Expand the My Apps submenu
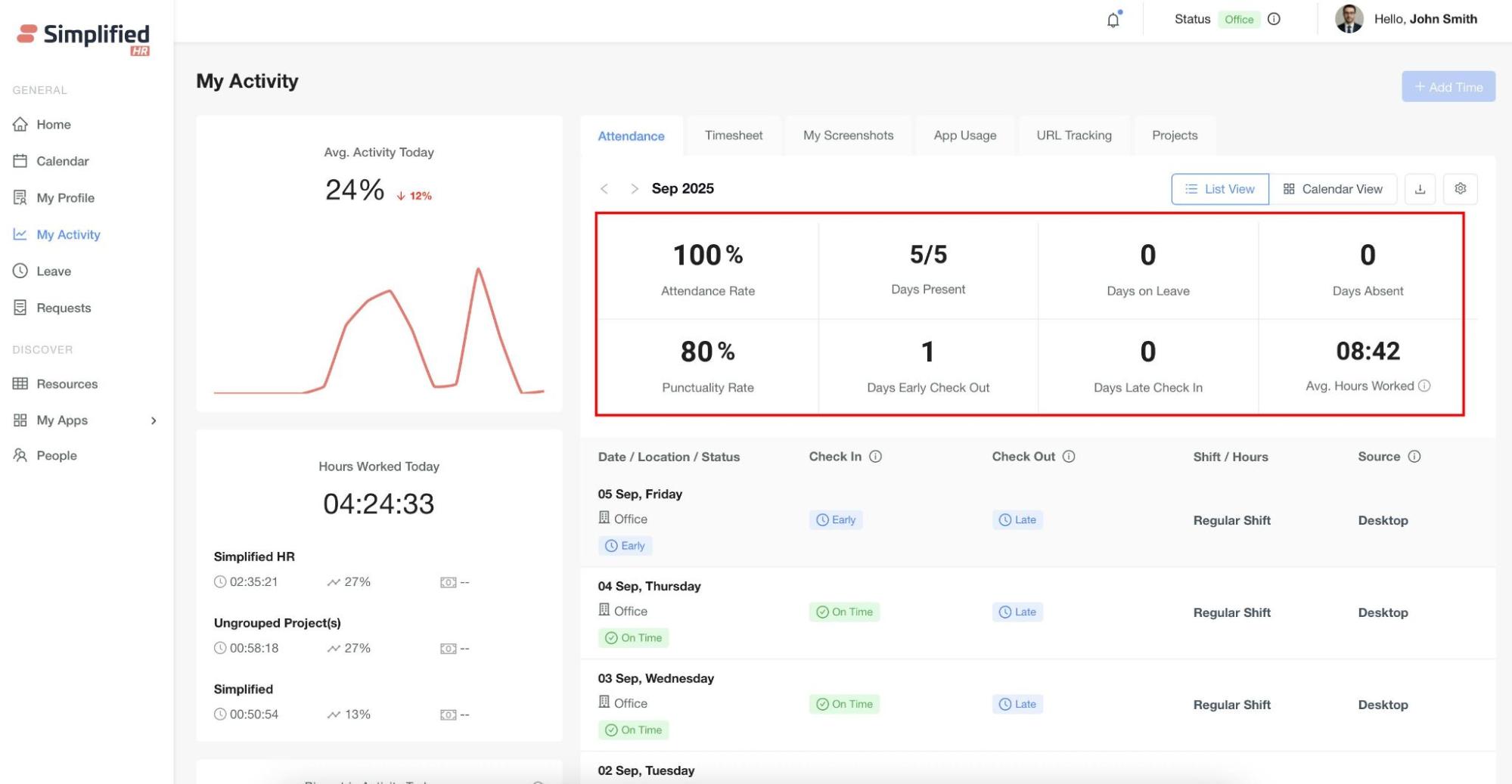The width and height of the screenshot is (1512, 784). point(154,420)
